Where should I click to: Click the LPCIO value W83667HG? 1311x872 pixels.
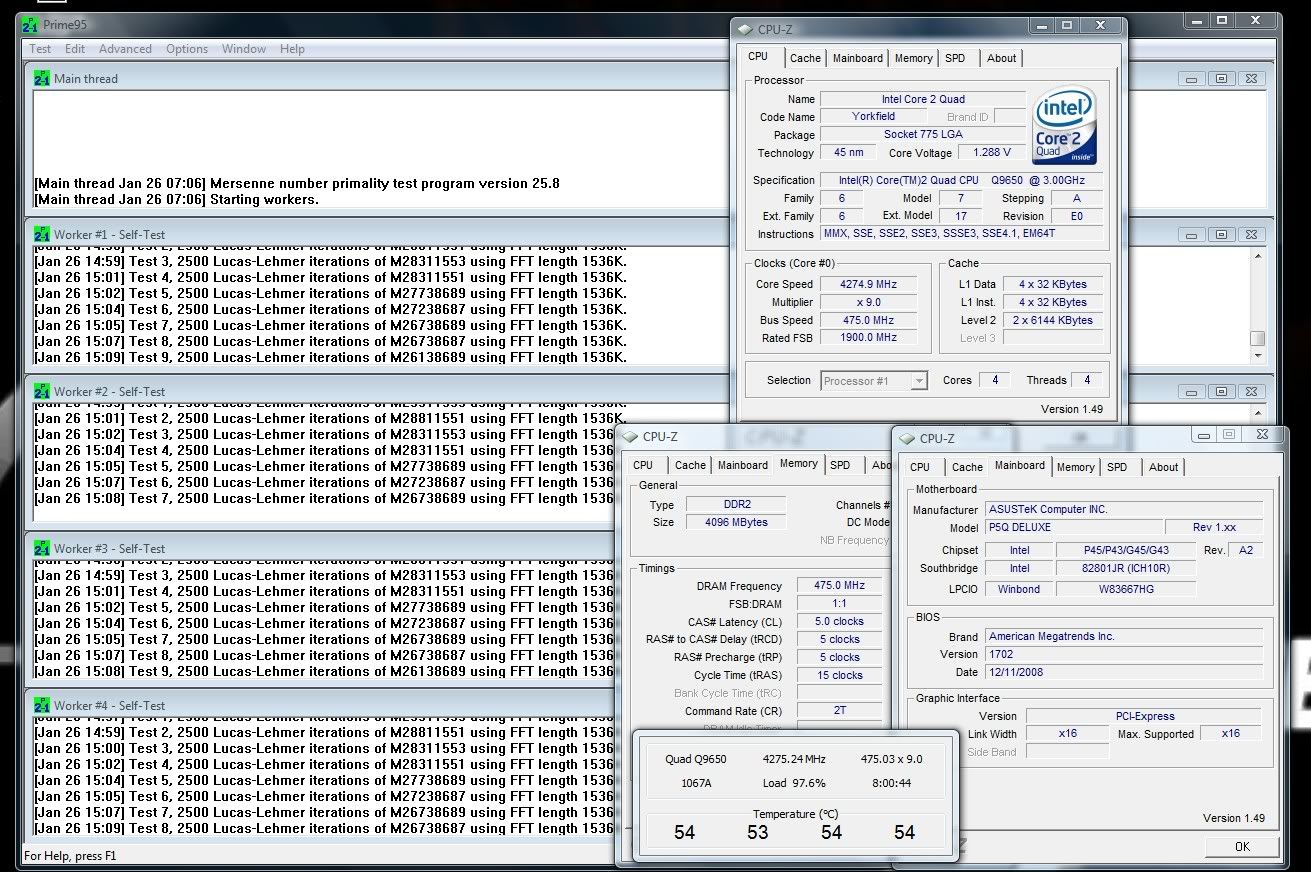point(1125,589)
